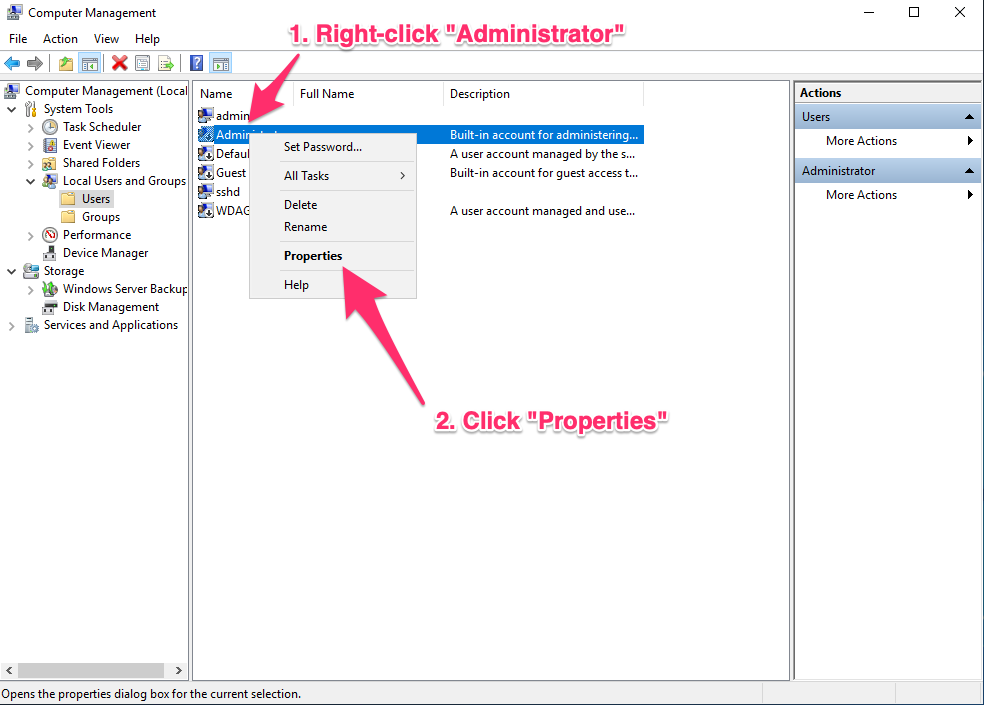Toggle Show/Hide Console Tree toolbar button
The height and width of the screenshot is (705, 984).
90,63
